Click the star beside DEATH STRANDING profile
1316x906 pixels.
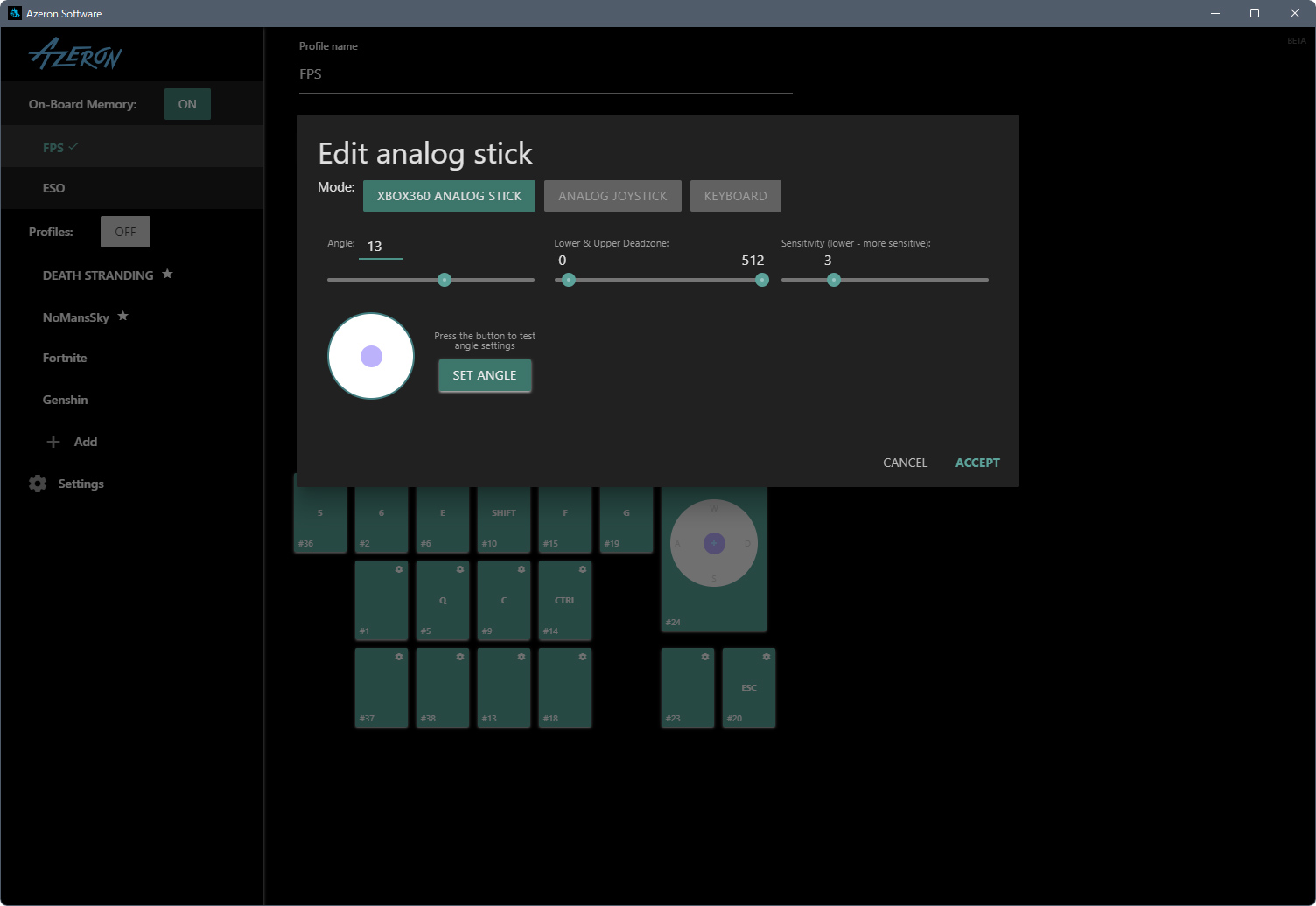(167, 274)
